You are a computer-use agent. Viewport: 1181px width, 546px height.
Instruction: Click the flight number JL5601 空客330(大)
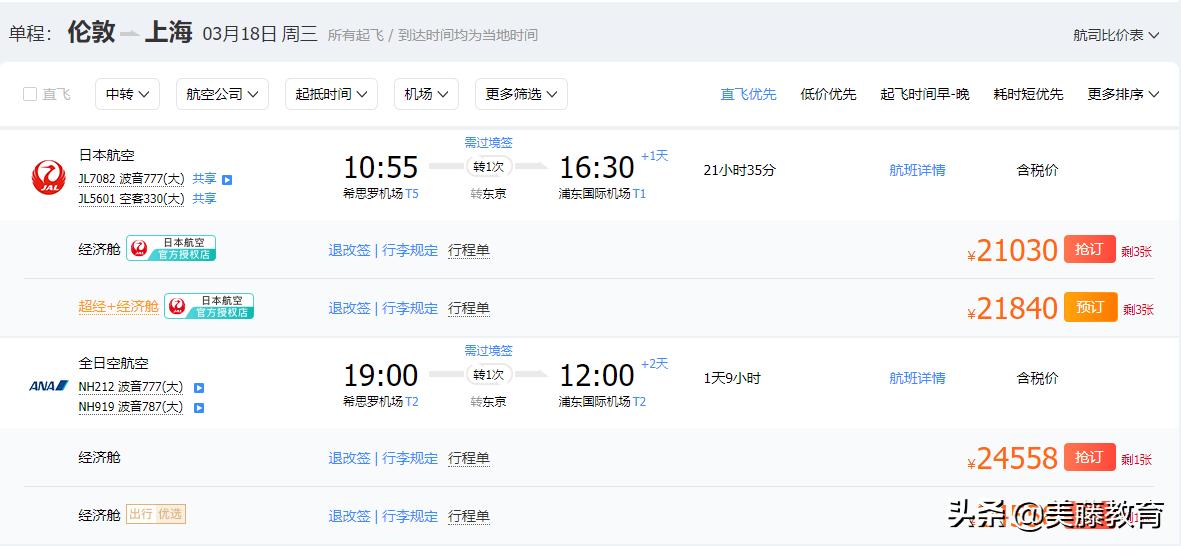(131, 199)
